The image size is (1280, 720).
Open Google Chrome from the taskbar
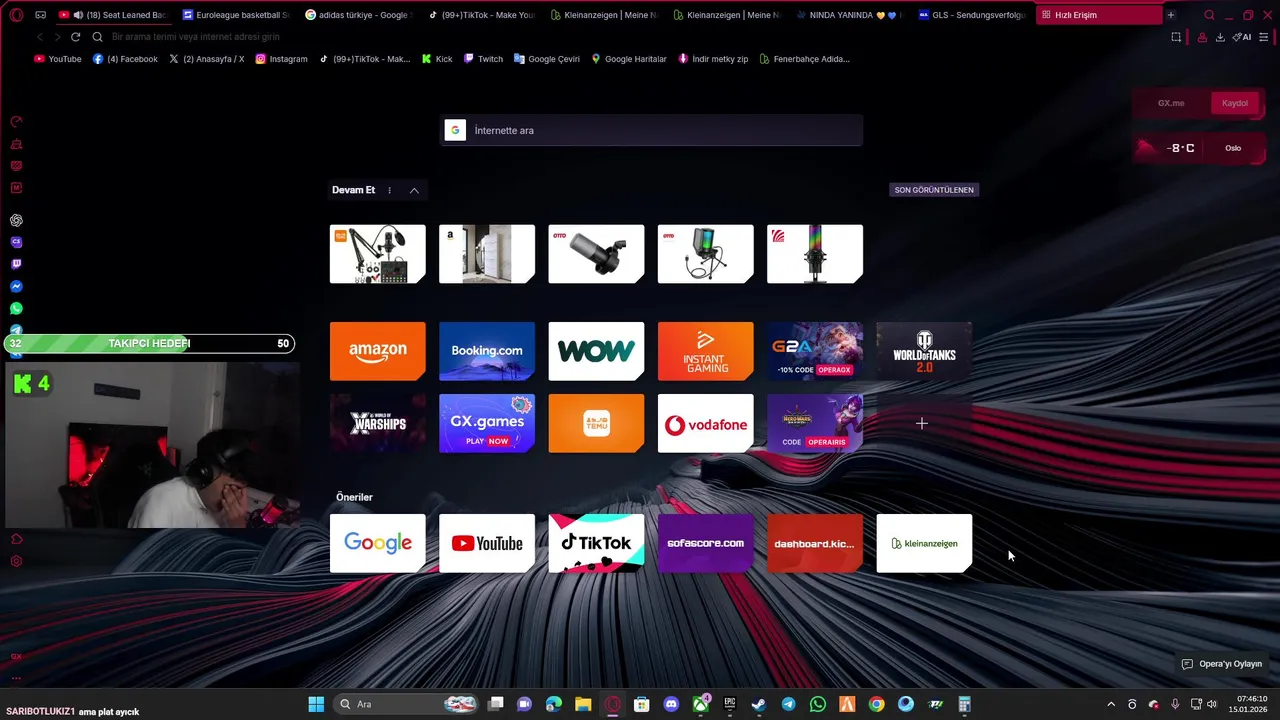pyautogui.click(x=876, y=704)
